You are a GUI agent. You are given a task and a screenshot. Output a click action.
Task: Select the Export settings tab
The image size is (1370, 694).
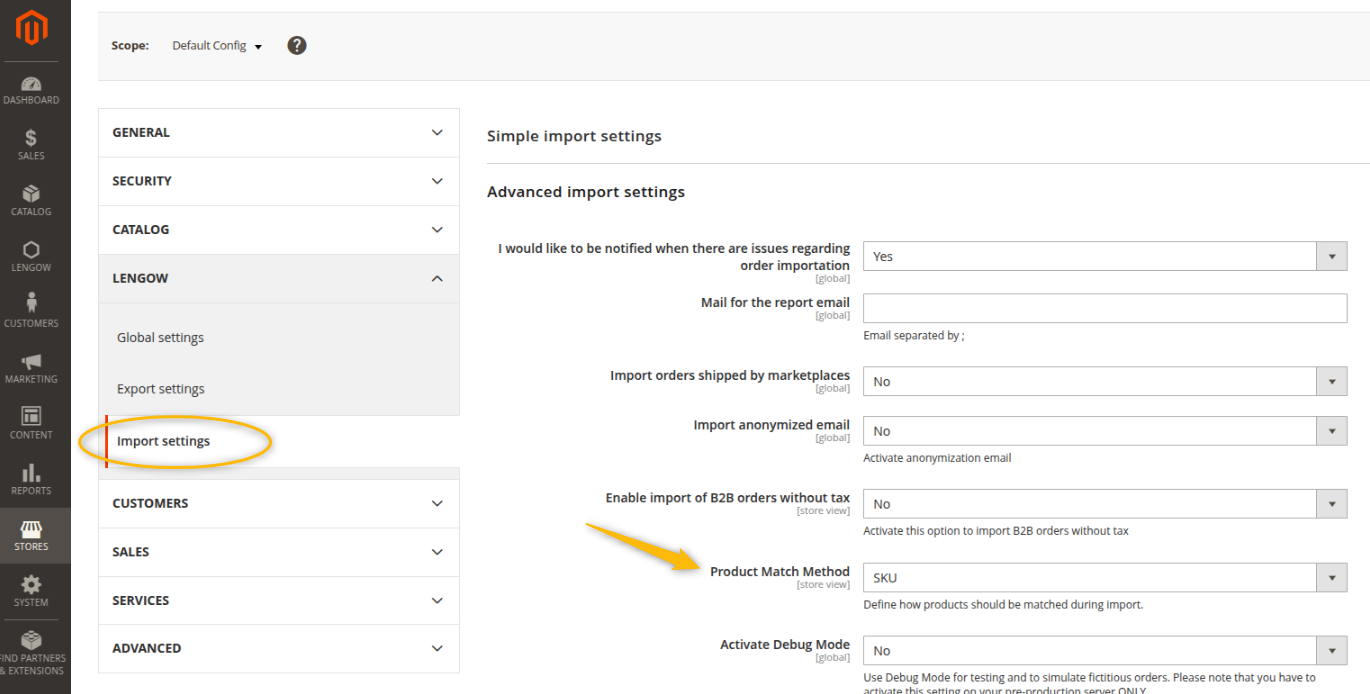[161, 389]
